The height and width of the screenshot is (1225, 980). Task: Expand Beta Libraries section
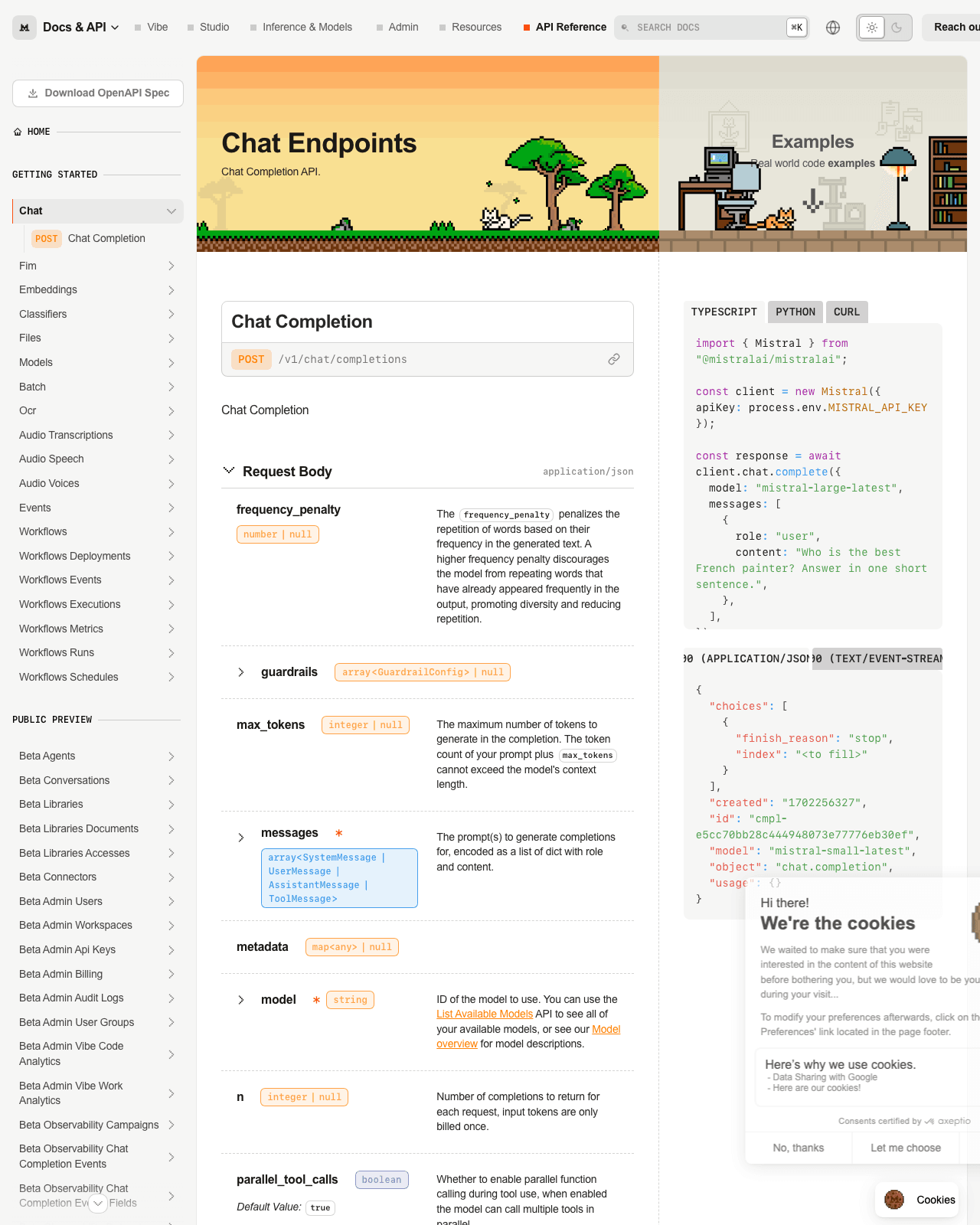click(x=171, y=805)
